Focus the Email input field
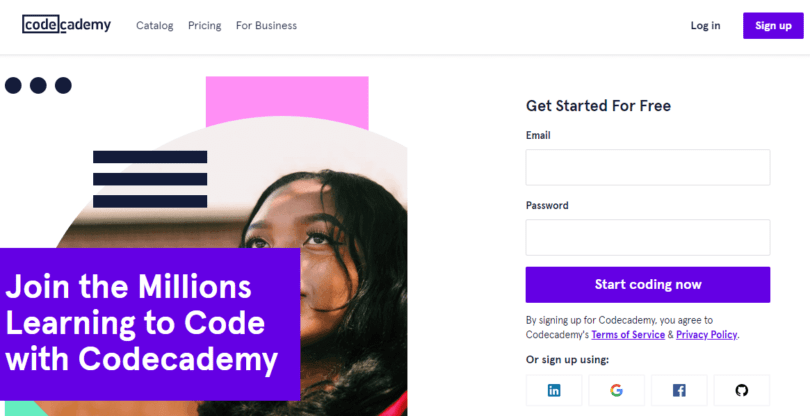 [x=647, y=167]
